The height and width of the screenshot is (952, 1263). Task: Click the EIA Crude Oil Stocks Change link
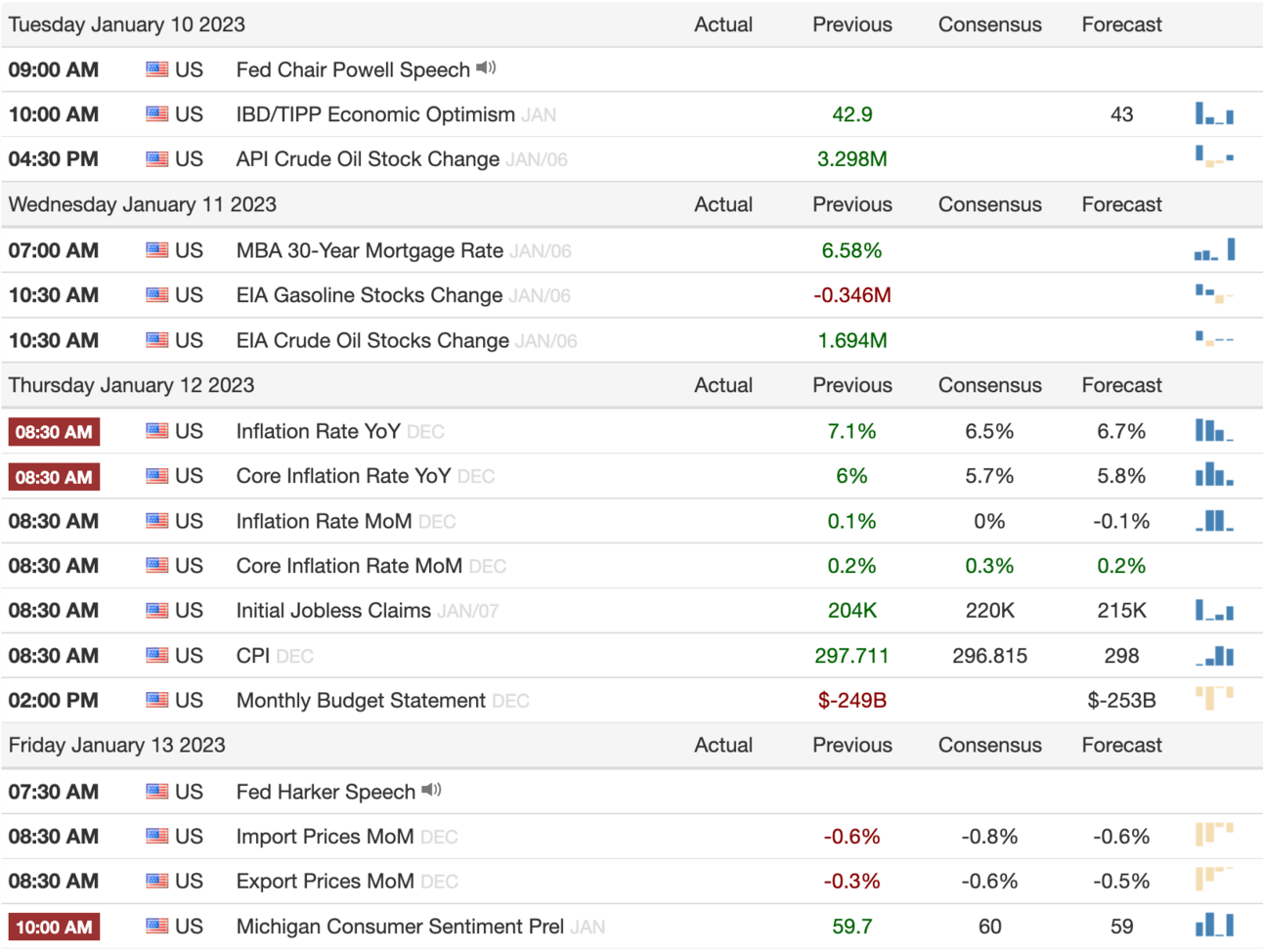pyautogui.click(x=372, y=340)
